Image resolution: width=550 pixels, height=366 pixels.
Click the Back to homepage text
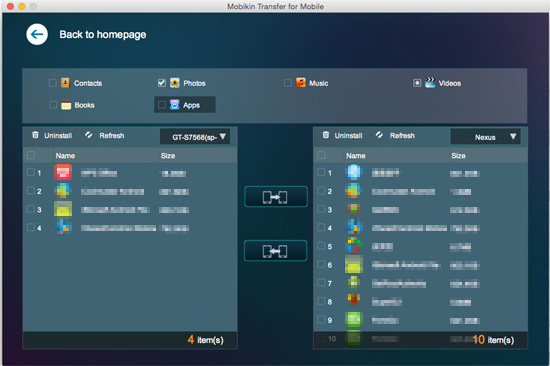[x=103, y=34]
